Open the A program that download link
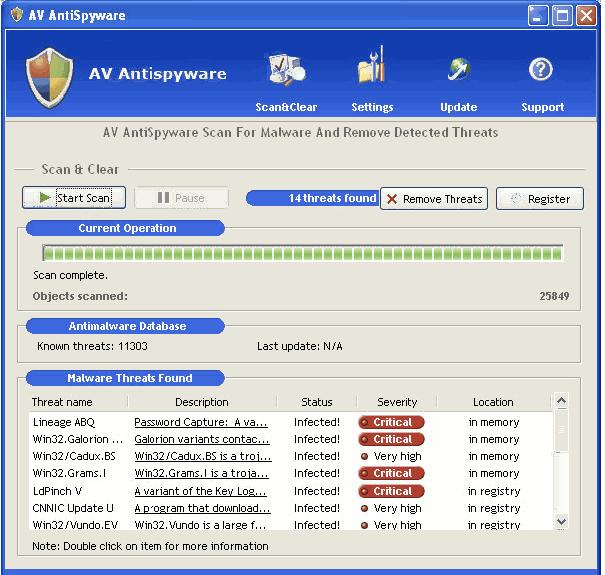This screenshot has height=575, width=605. pyautogui.click(x=202, y=508)
